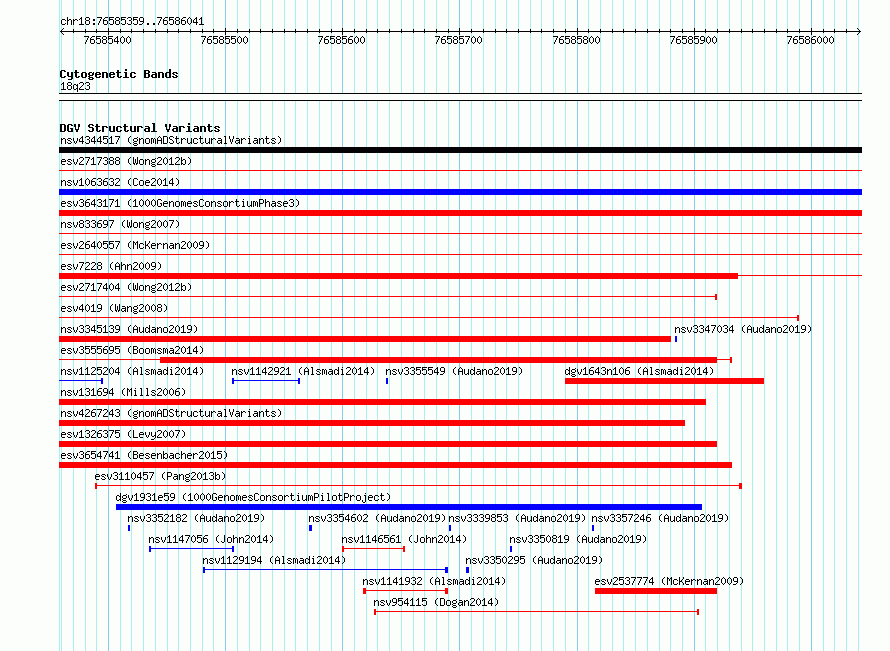Open esv2537774 (McKernan2009) variant

pos(669,581)
